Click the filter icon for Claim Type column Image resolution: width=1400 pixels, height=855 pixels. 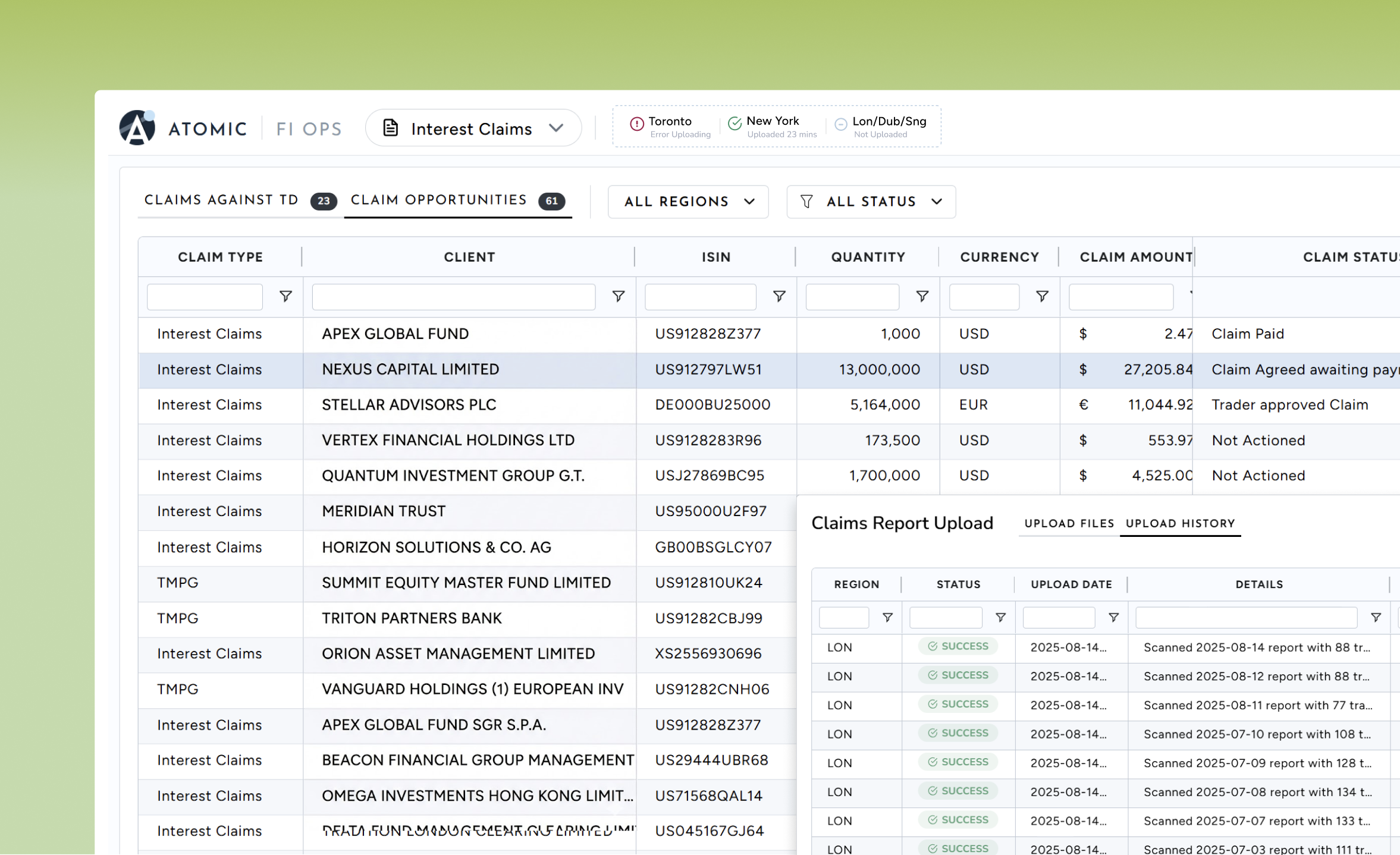pos(285,296)
